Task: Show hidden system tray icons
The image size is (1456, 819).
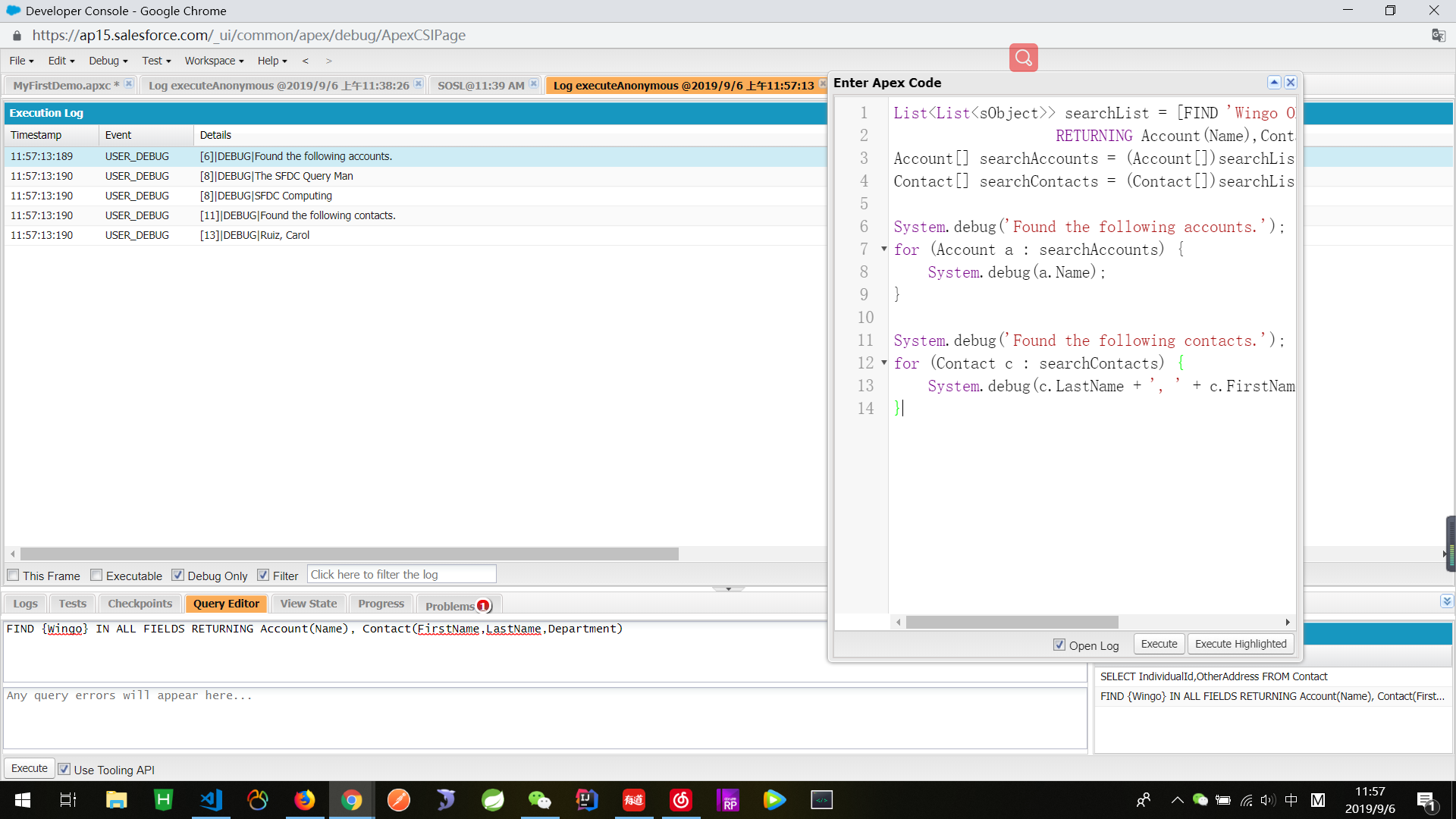Action: tap(1177, 800)
